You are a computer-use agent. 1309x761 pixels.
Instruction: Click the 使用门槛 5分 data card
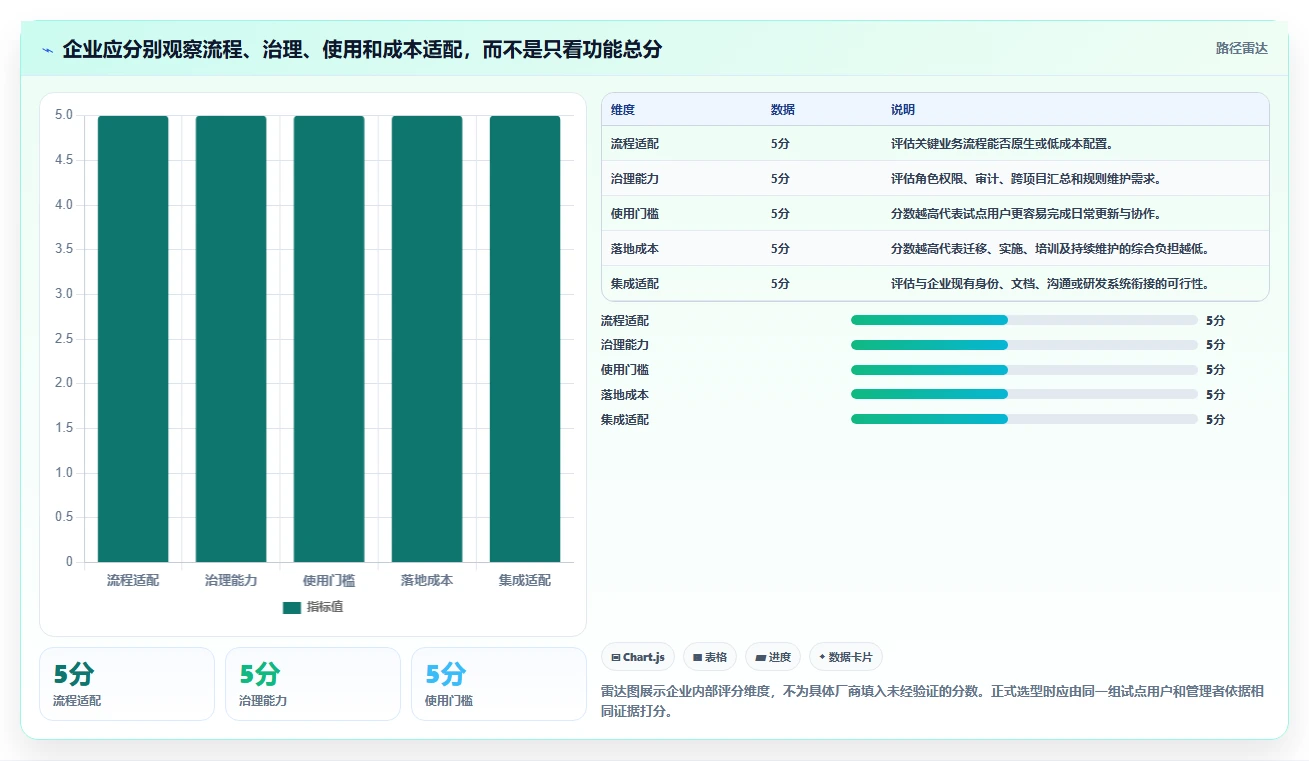click(499, 684)
